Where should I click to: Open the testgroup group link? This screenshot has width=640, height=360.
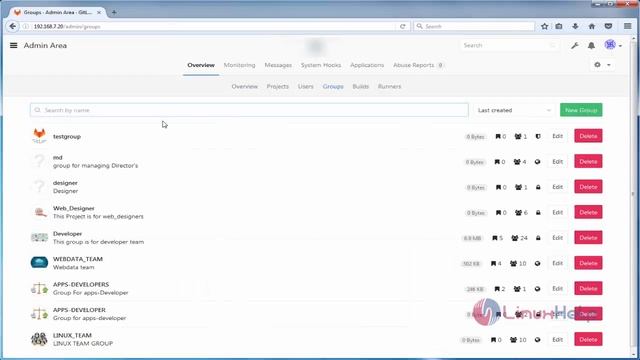pos(67,137)
